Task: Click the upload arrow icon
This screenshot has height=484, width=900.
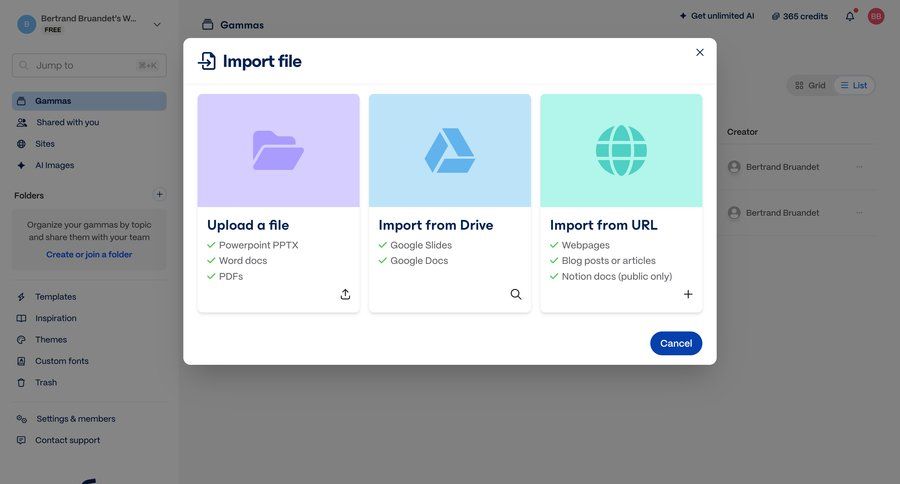Action: point(345,294)
